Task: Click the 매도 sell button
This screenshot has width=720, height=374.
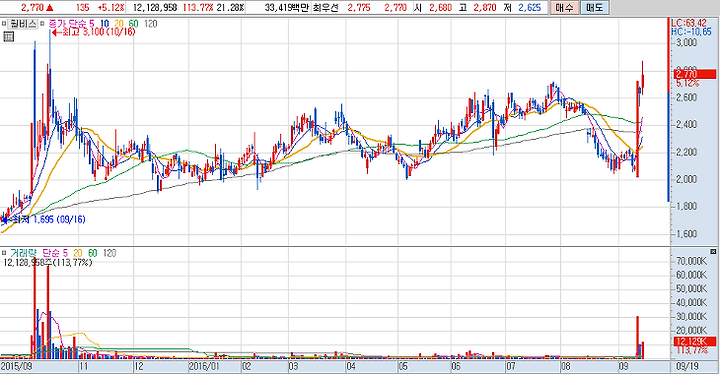Action: pyautogui.click(x=594, y=8)
